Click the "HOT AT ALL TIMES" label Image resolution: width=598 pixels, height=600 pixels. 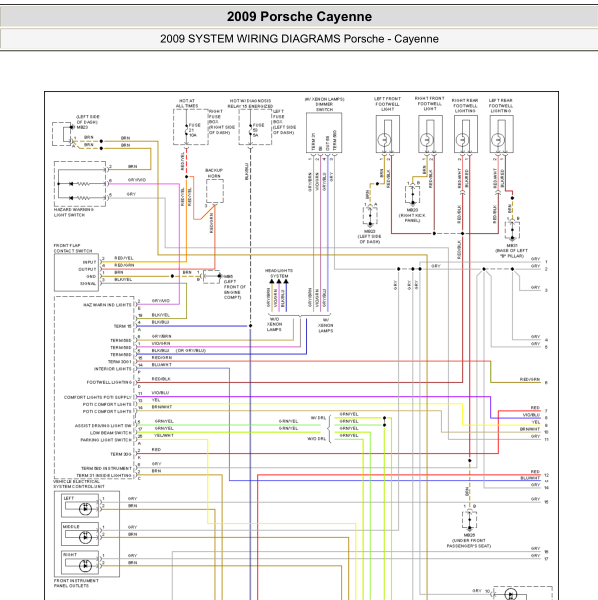coord(187,103)
